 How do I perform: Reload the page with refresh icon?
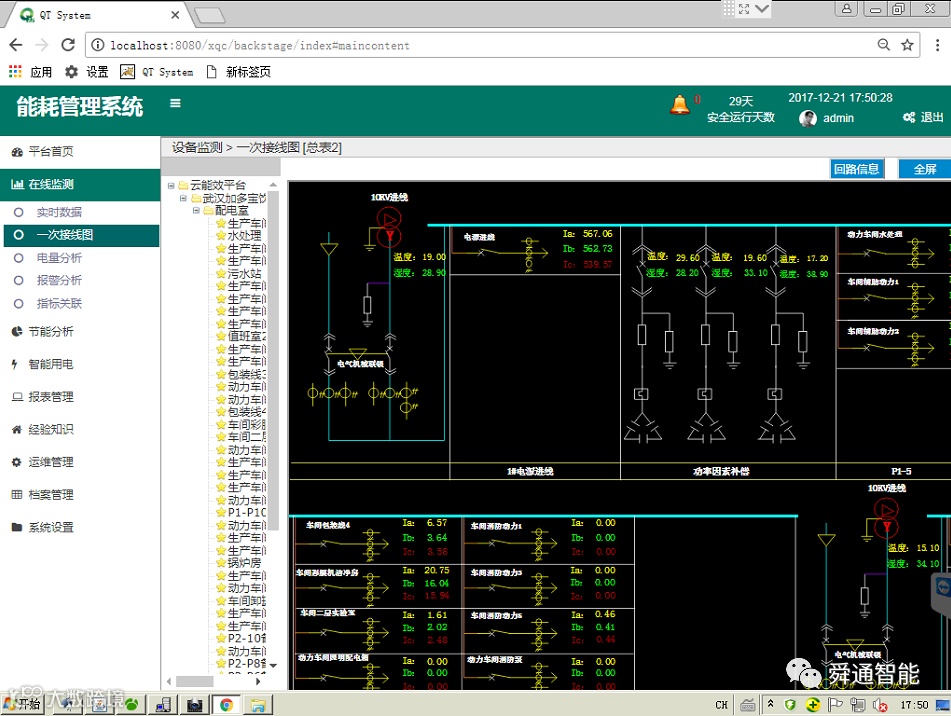coord(68,45)
